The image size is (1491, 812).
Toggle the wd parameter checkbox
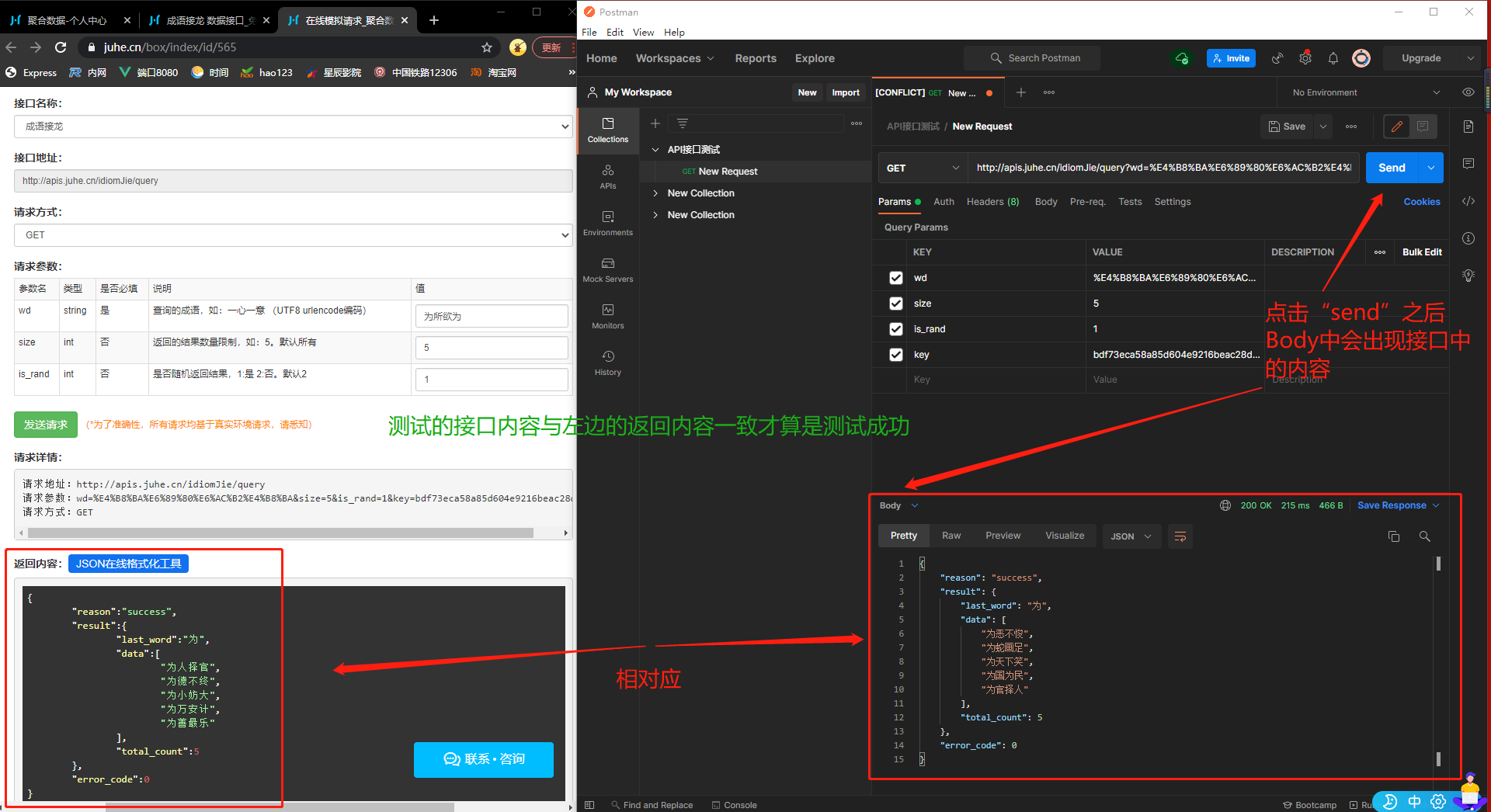click(x=896, y=278)
